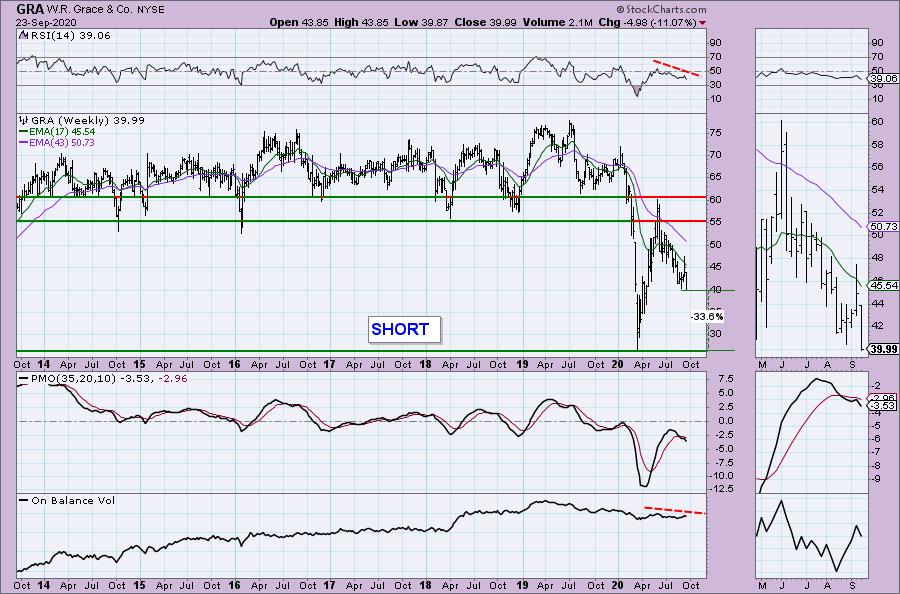This screenshot has height=594, width=900.
Task: Click the 39.06 RSI value tag on right panel
Action: coord(884,78)
